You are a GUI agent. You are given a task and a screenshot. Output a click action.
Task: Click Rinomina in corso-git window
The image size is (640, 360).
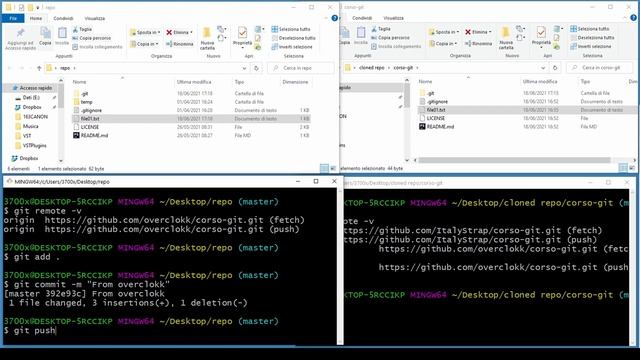[478, 43]
